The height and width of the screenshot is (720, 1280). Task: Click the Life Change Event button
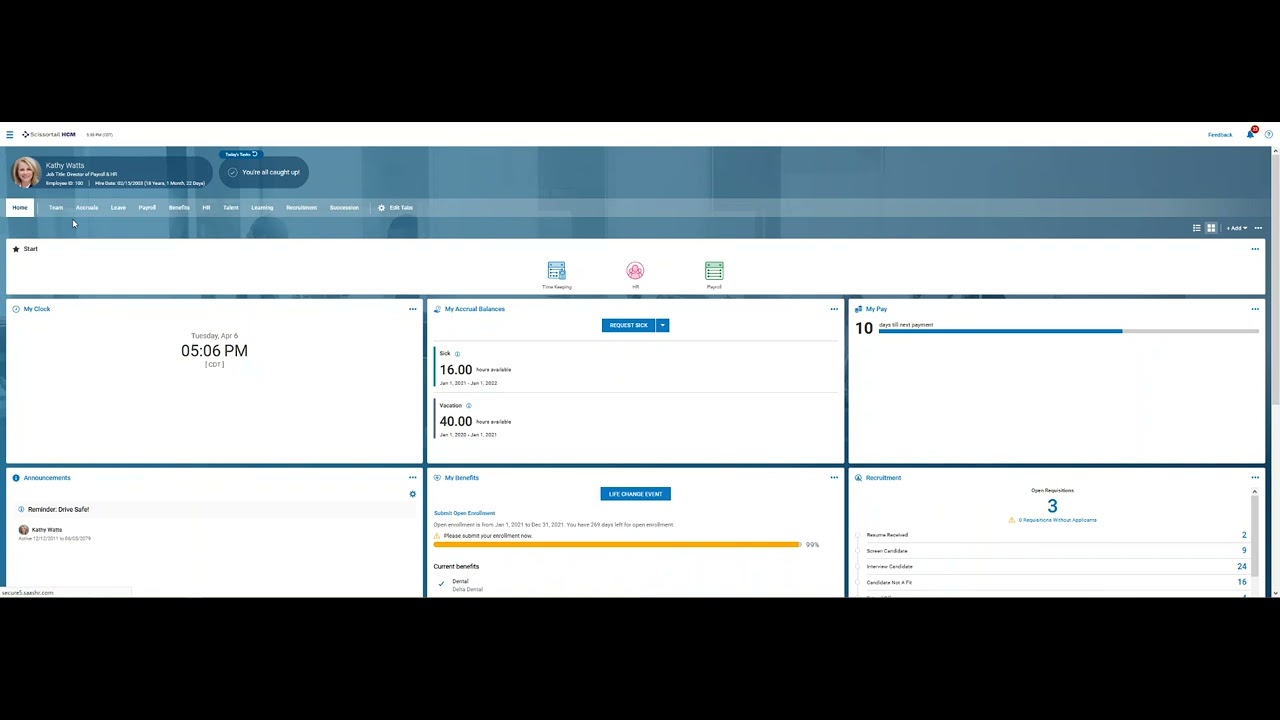coord(636,494)
